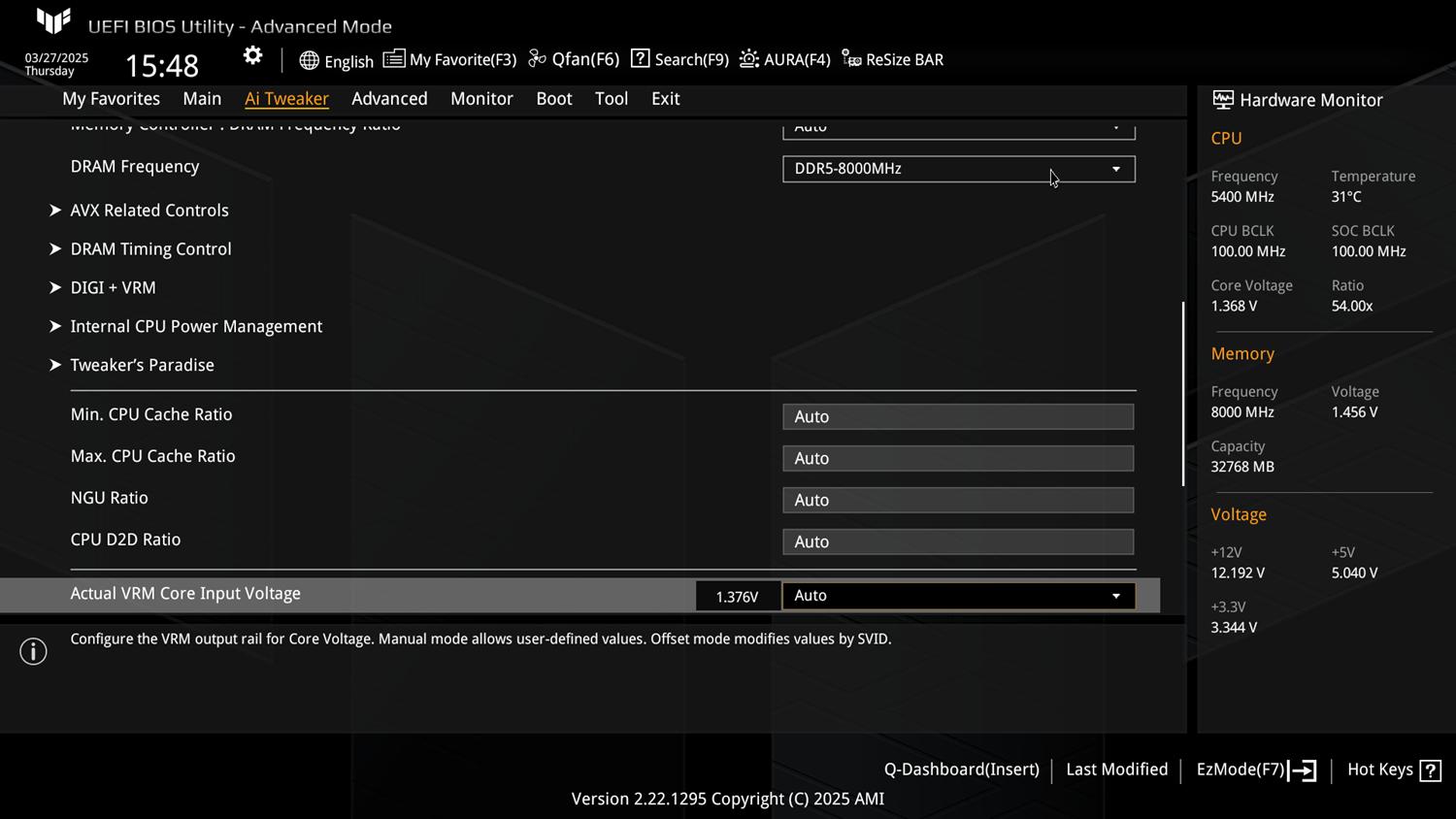Click the settings gear icon
1456x819 pixels.
(x=252, y=56)
